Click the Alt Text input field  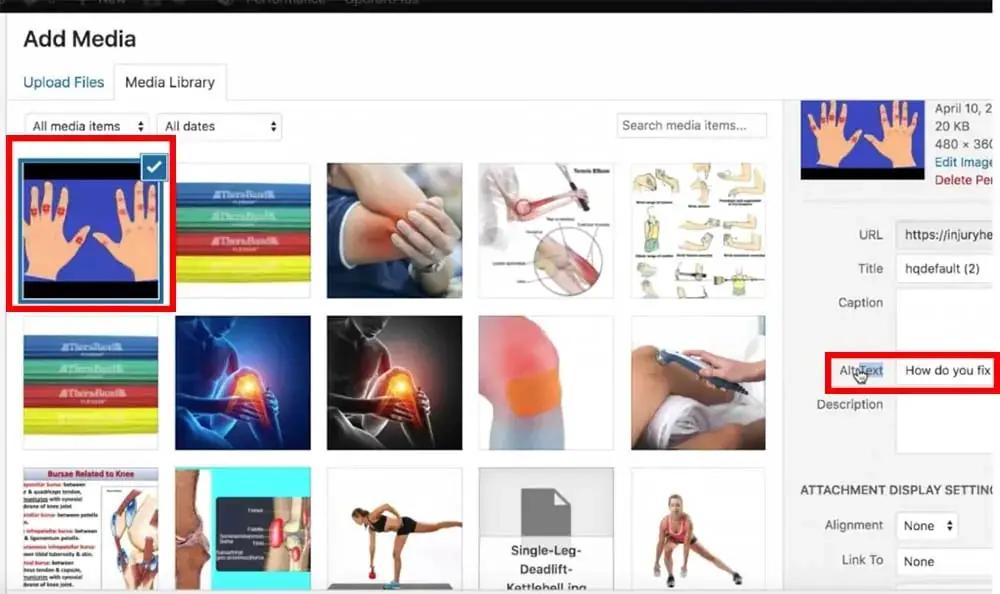point(945,371)
